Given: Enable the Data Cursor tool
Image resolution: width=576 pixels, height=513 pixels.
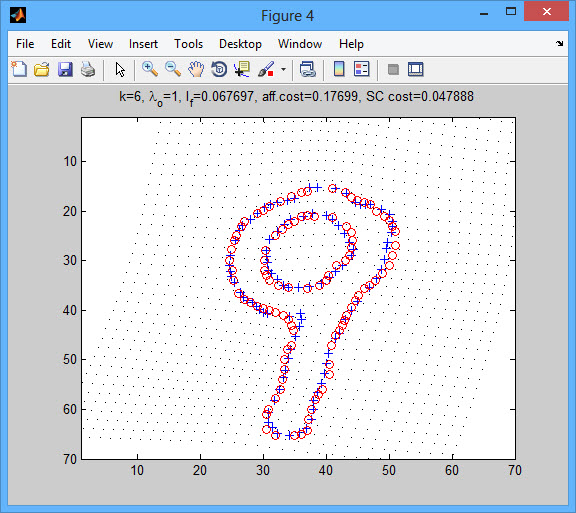Looking at the screenshot, I should pos(242,69).
